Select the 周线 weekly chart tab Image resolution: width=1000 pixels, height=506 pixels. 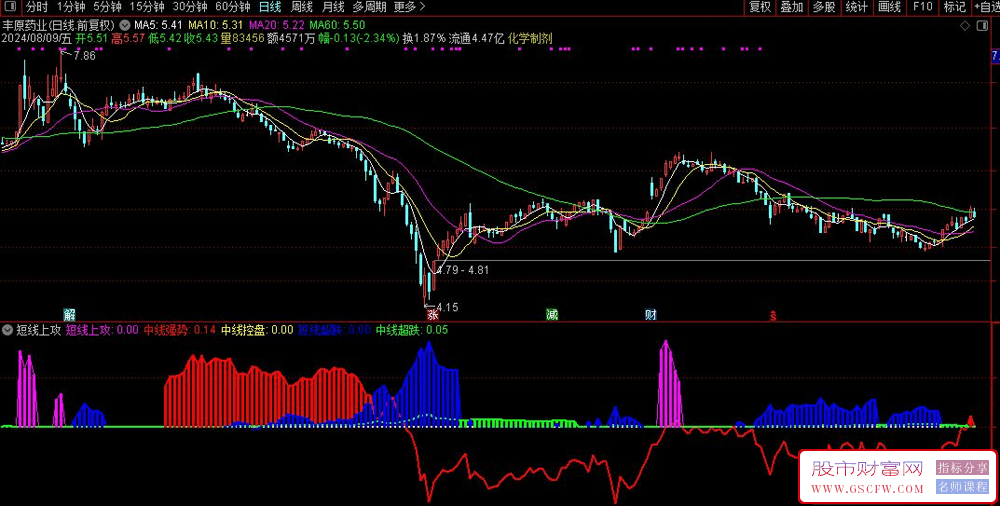301,7
